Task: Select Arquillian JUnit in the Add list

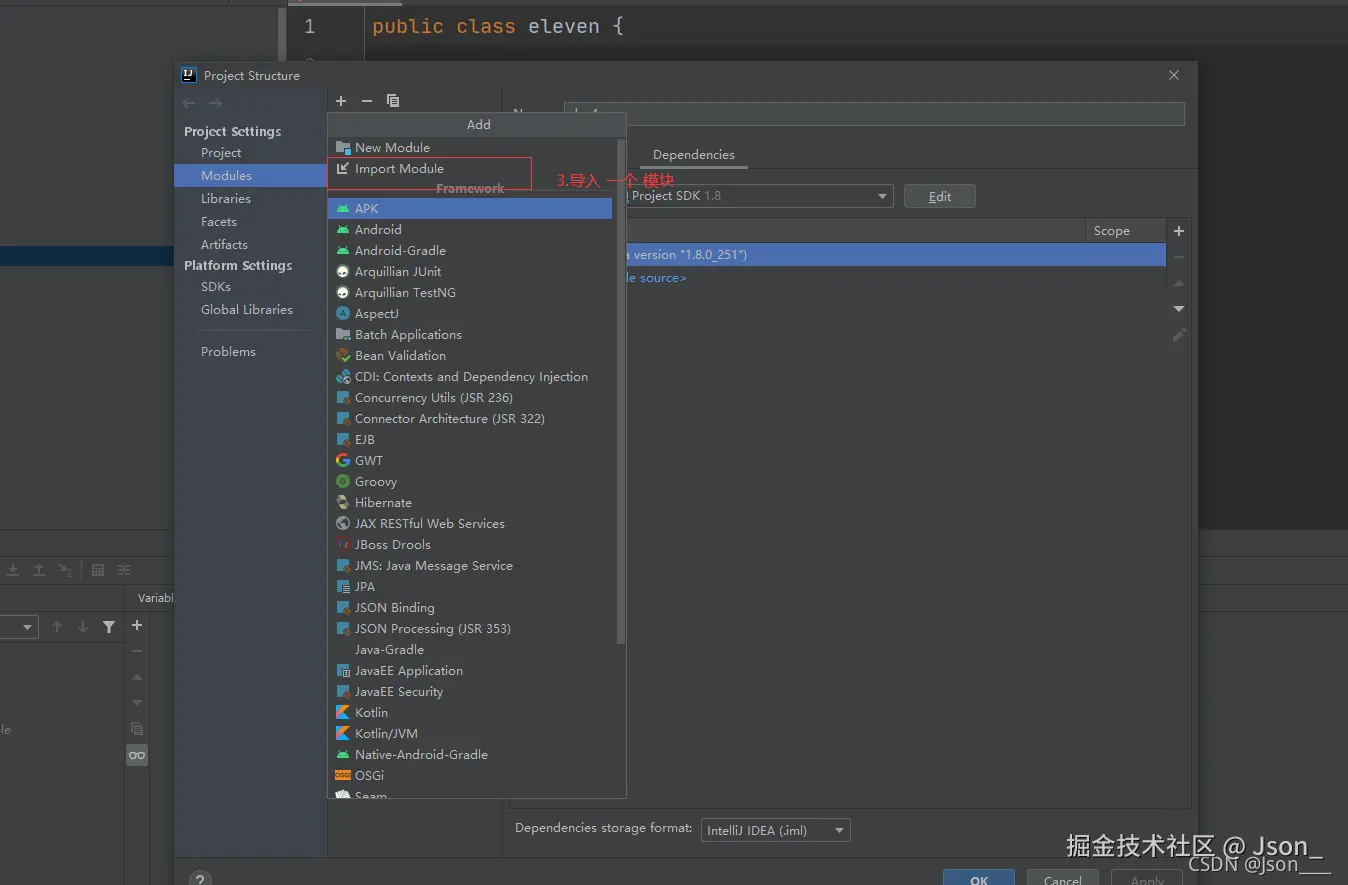Action: 470,271
